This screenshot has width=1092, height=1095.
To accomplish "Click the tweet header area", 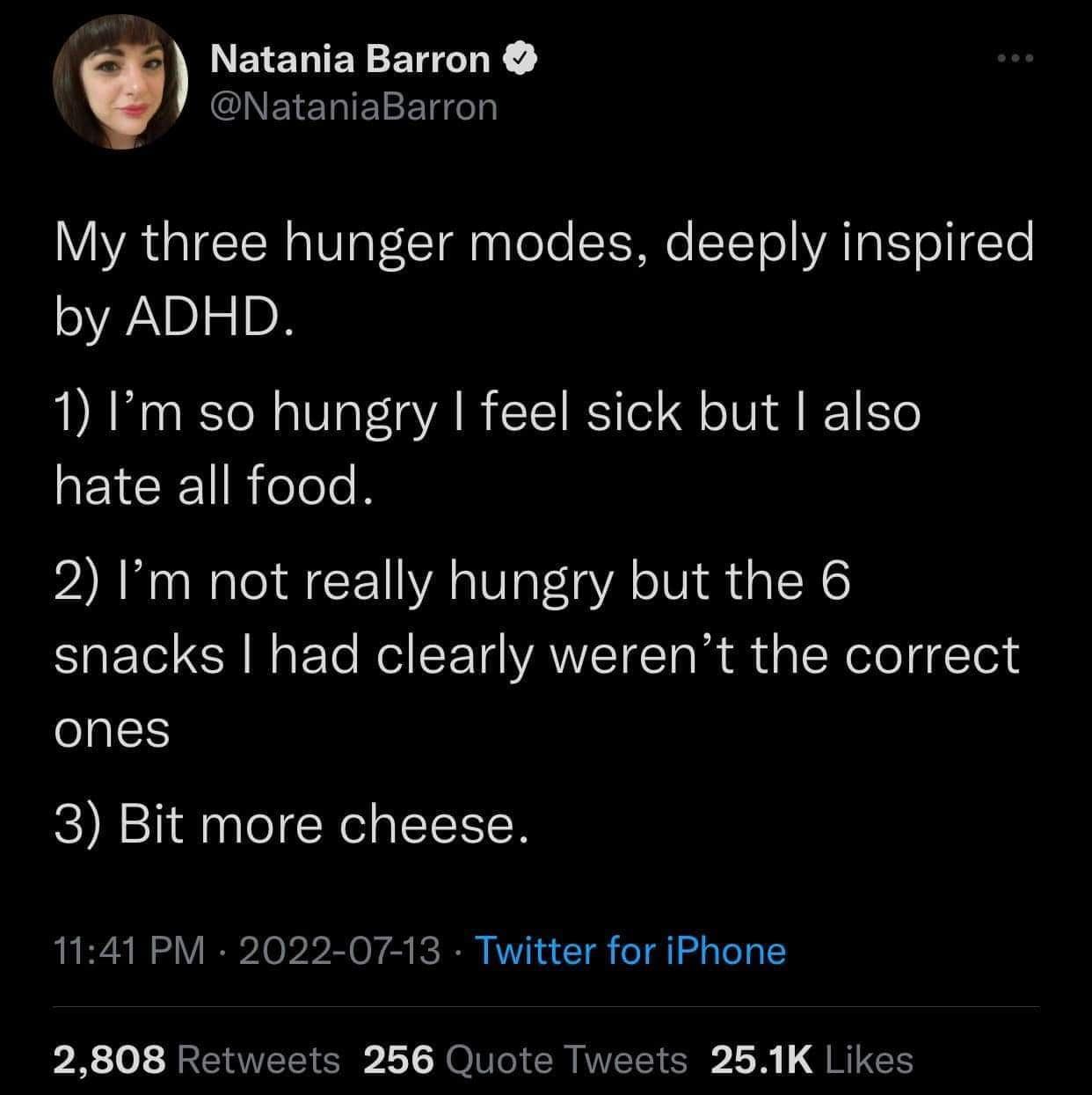I will [352, 79].
